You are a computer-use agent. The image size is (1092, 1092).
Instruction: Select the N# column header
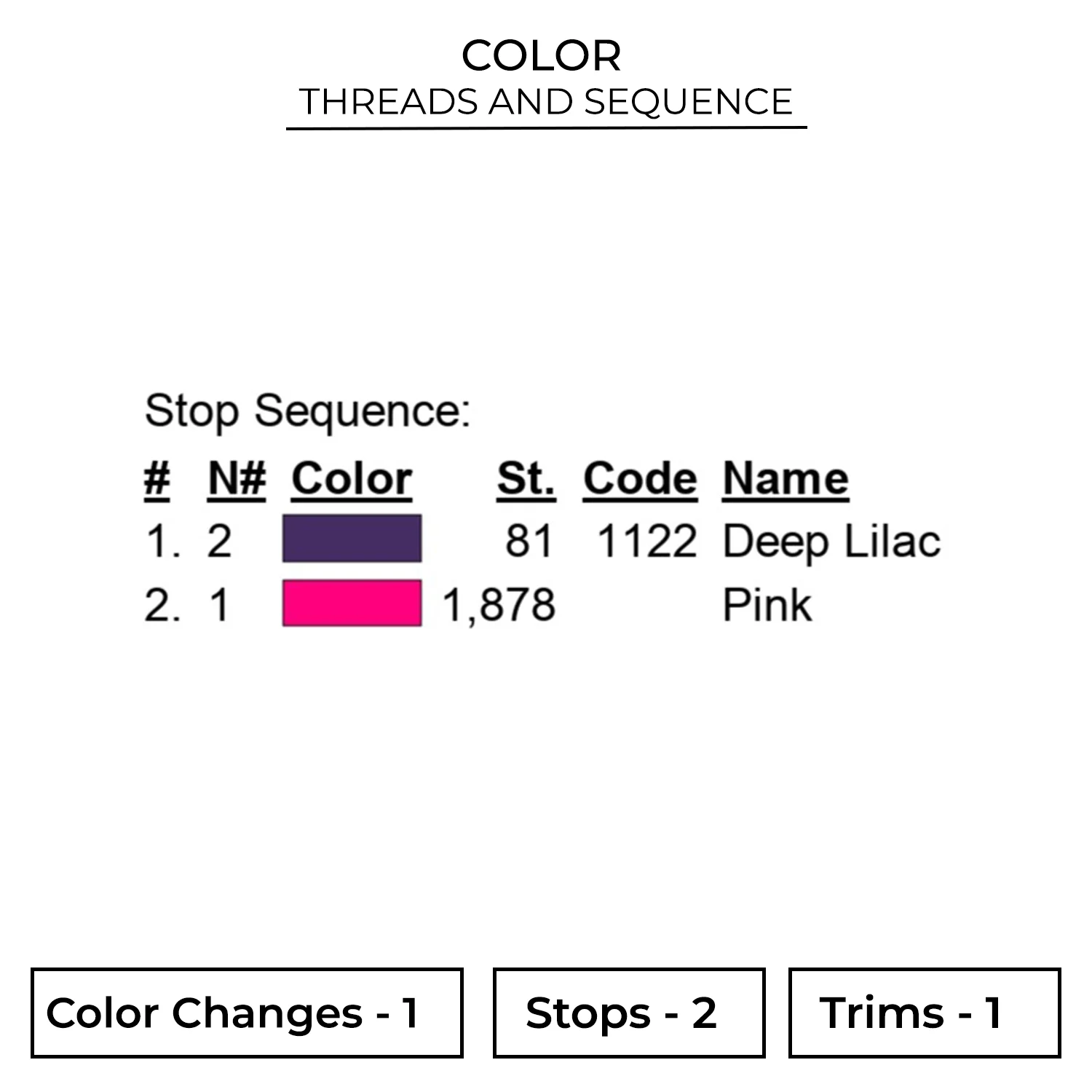(237, 479)
